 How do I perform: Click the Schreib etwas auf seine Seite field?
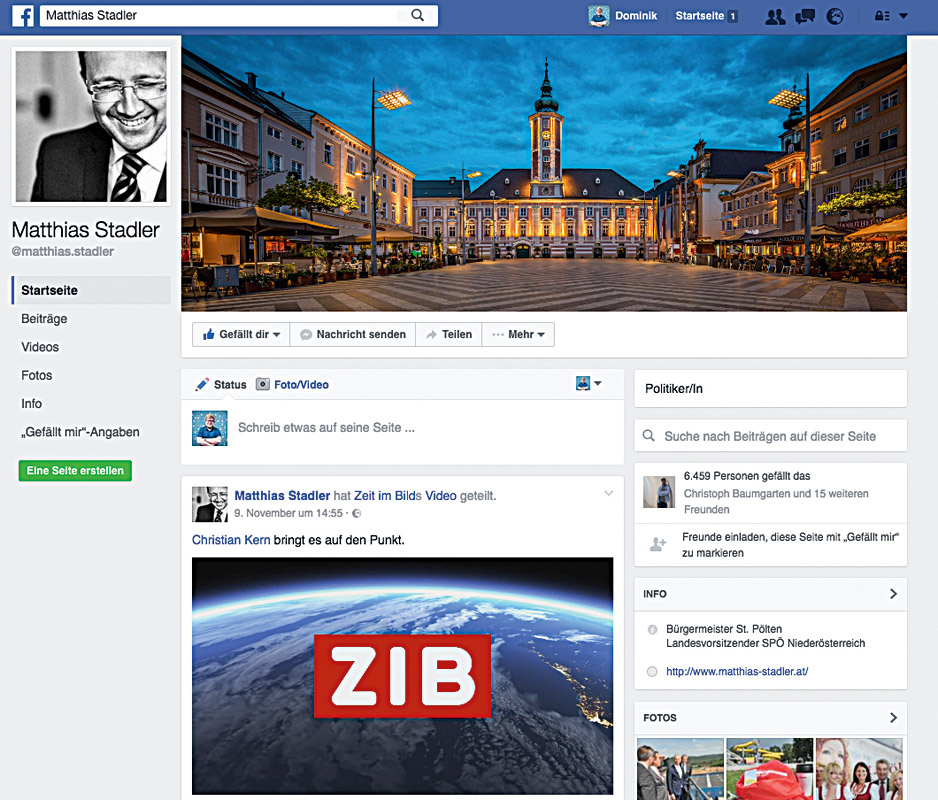click(x=326, y=428)
